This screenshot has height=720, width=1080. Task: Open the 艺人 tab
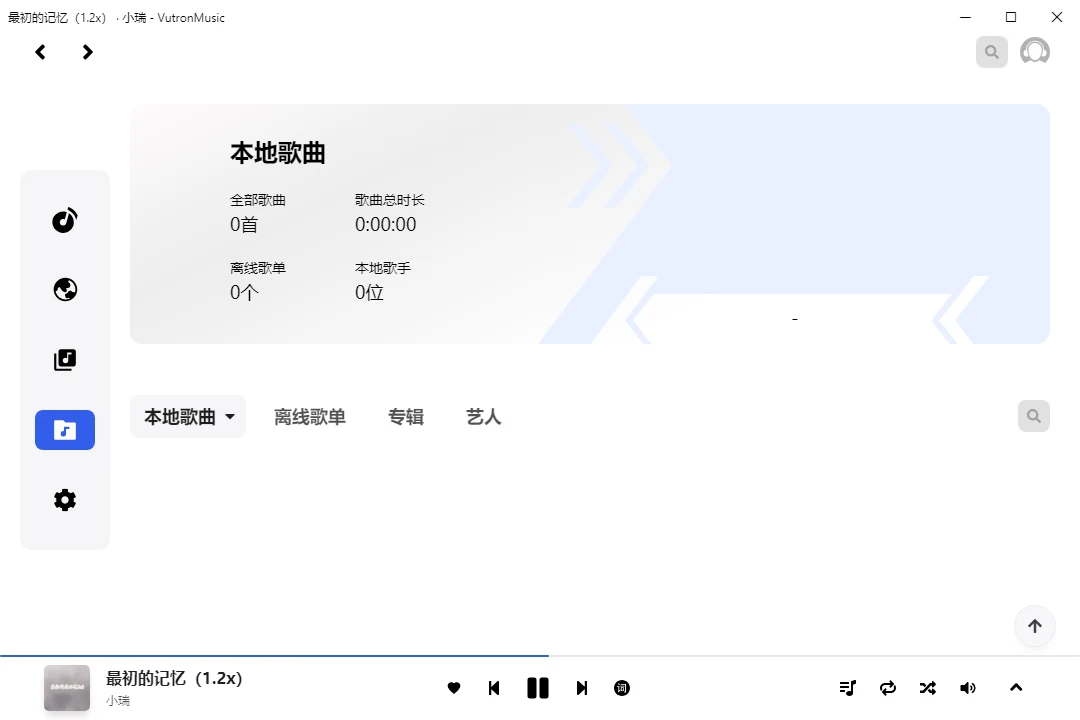point(483,417)
